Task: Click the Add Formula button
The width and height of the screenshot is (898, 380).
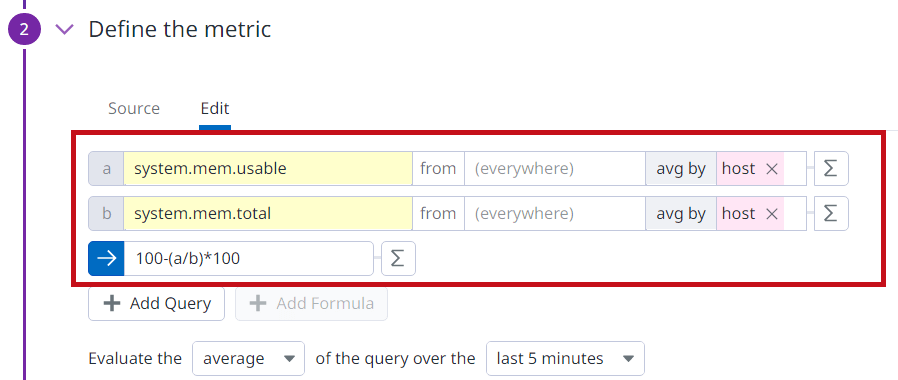Action: click(312, 303)
